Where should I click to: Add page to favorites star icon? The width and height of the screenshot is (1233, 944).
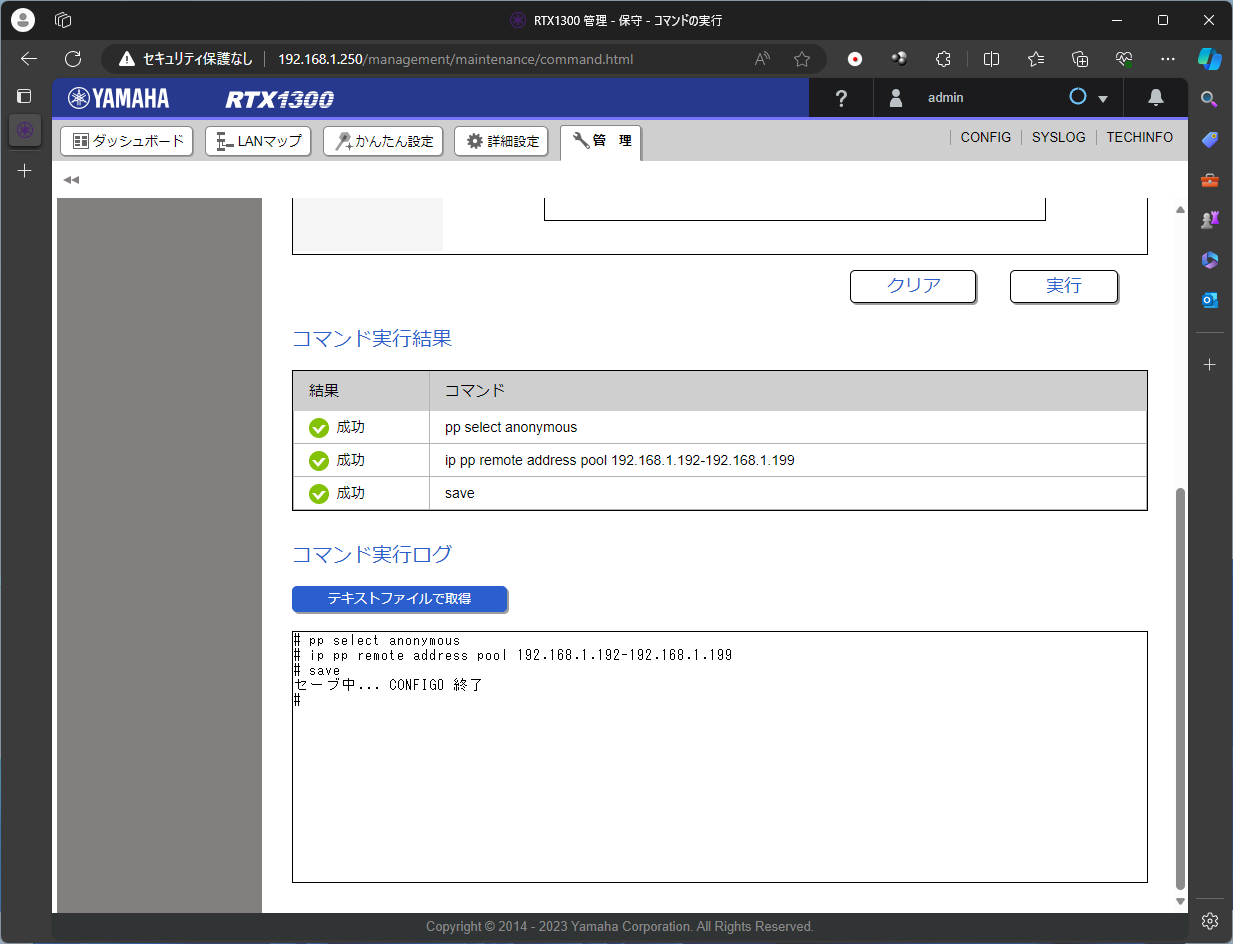click(x=801, y=59)
